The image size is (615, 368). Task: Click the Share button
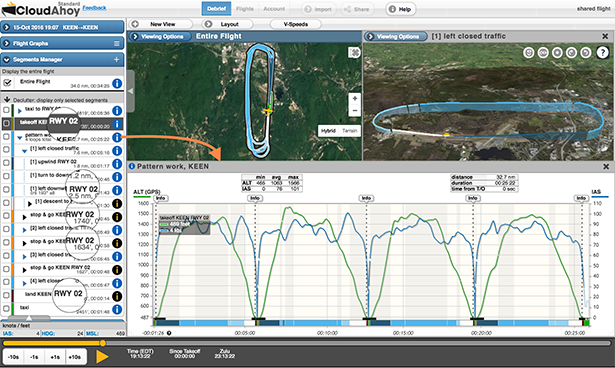357,9
